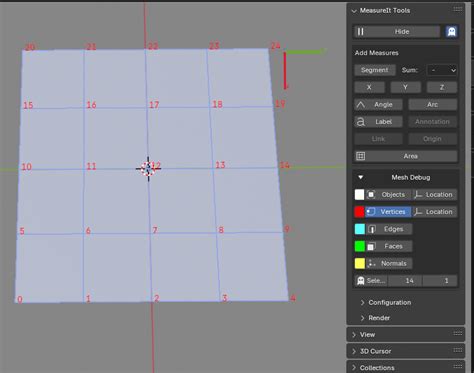Click the Label text icon
Screen dimensions: 474x373
coord(361,122)
